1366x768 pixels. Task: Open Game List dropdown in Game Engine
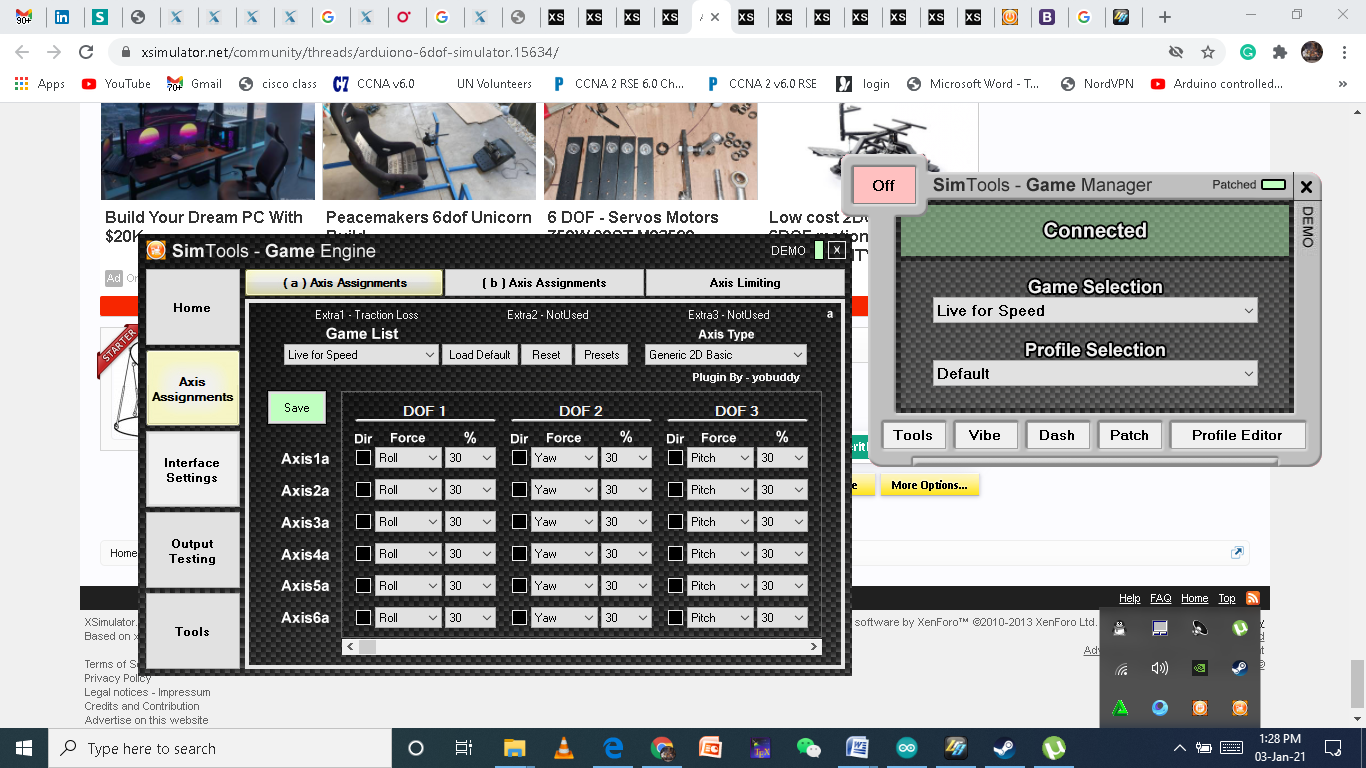[x=361, y=355]
